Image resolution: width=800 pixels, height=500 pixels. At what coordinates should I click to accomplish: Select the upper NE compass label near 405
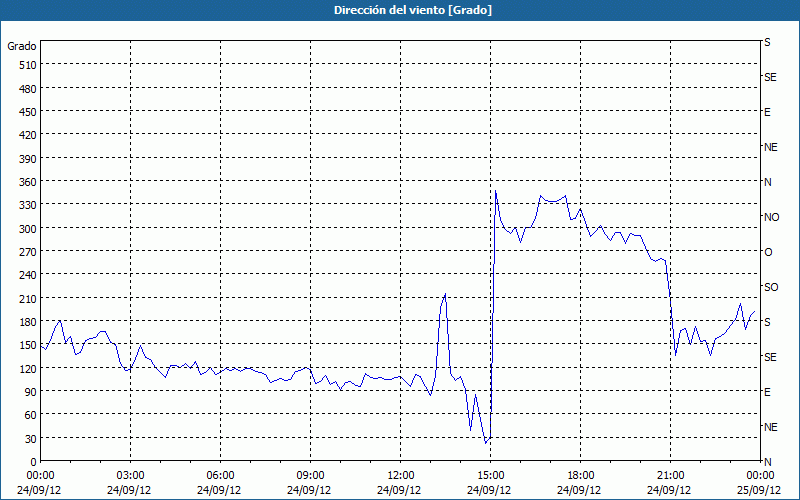point(770,147)
